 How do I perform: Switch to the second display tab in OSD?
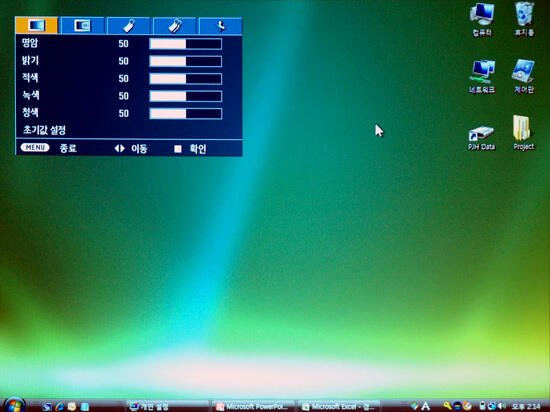pos(82,26)
